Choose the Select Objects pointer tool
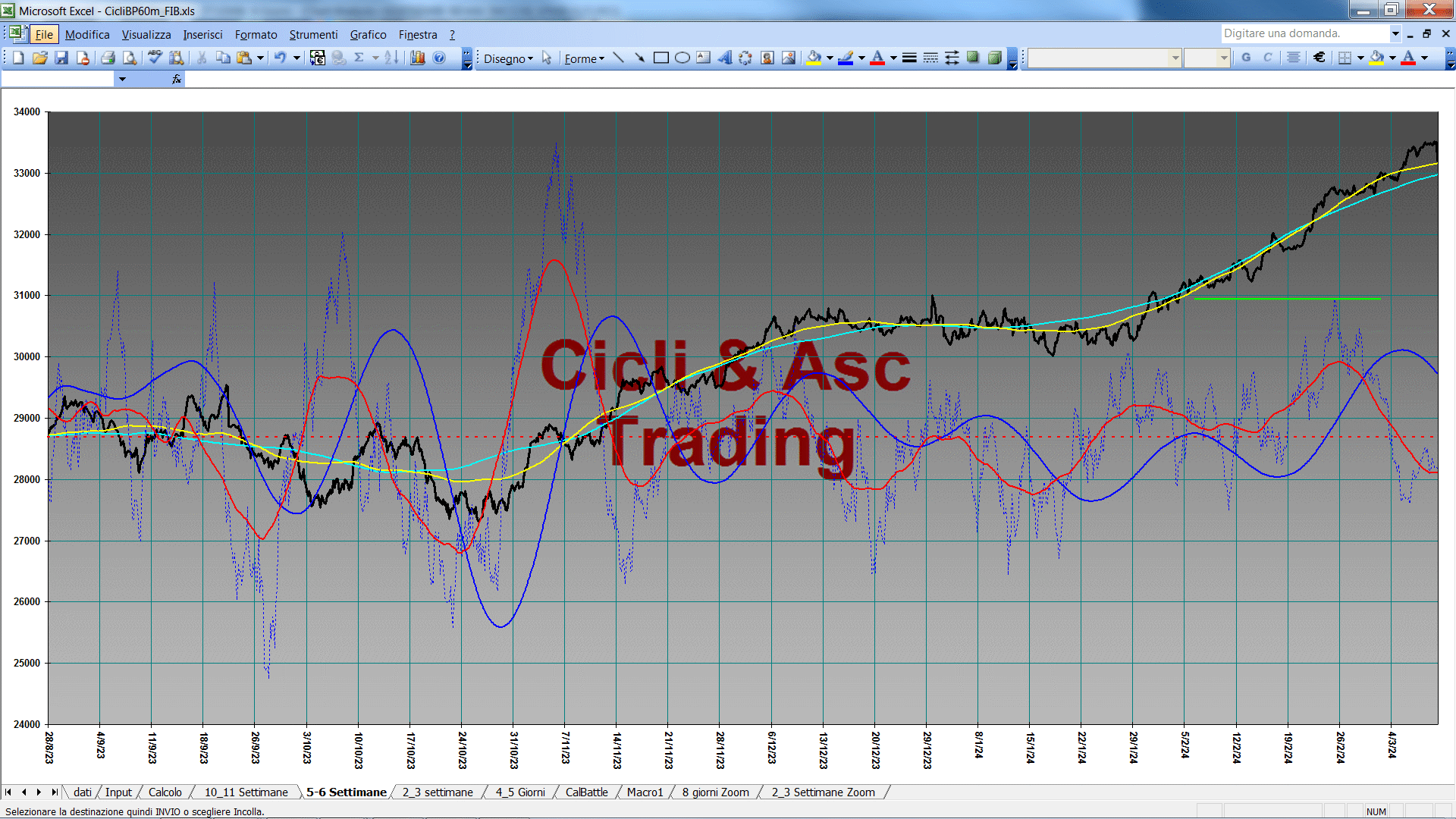 547,58
